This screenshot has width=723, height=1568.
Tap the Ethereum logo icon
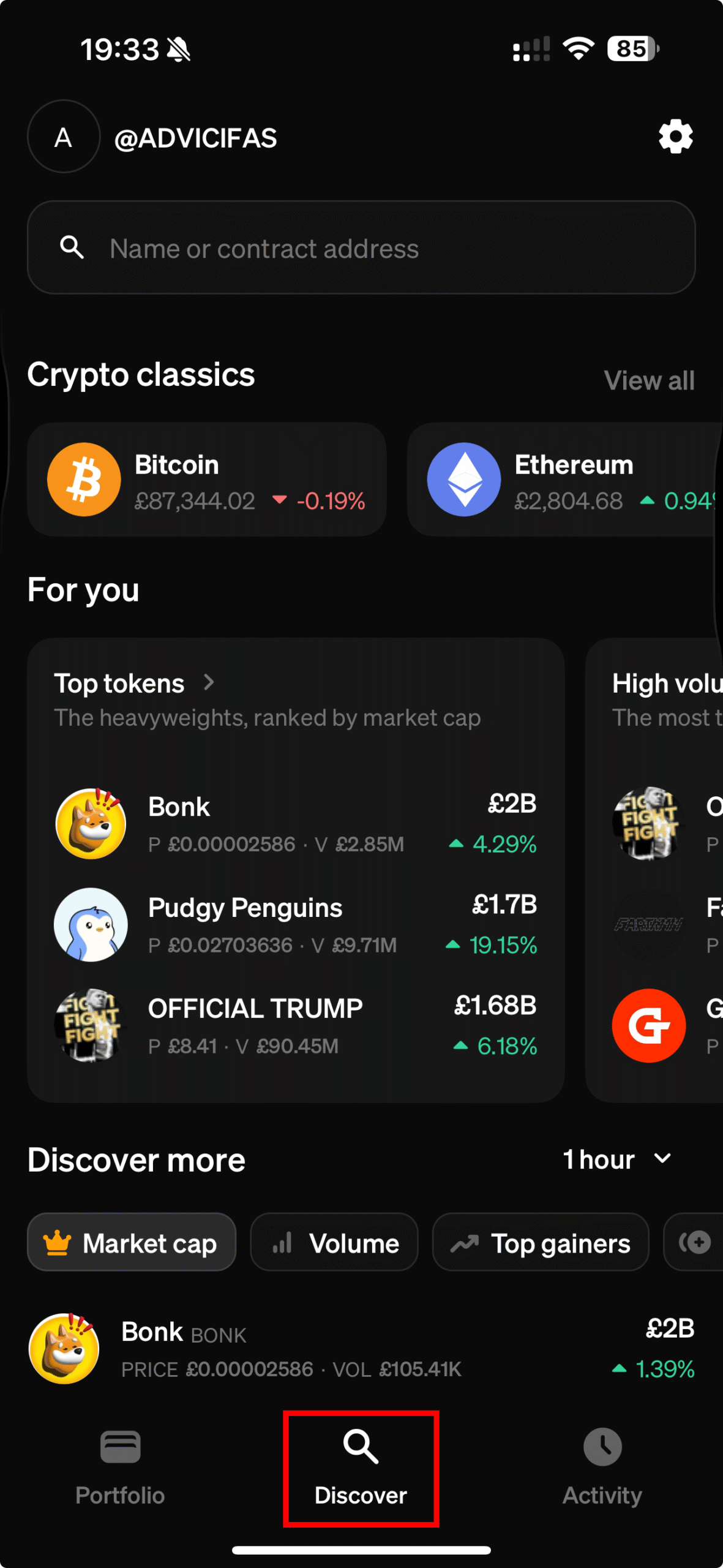[x=464, y=480]
